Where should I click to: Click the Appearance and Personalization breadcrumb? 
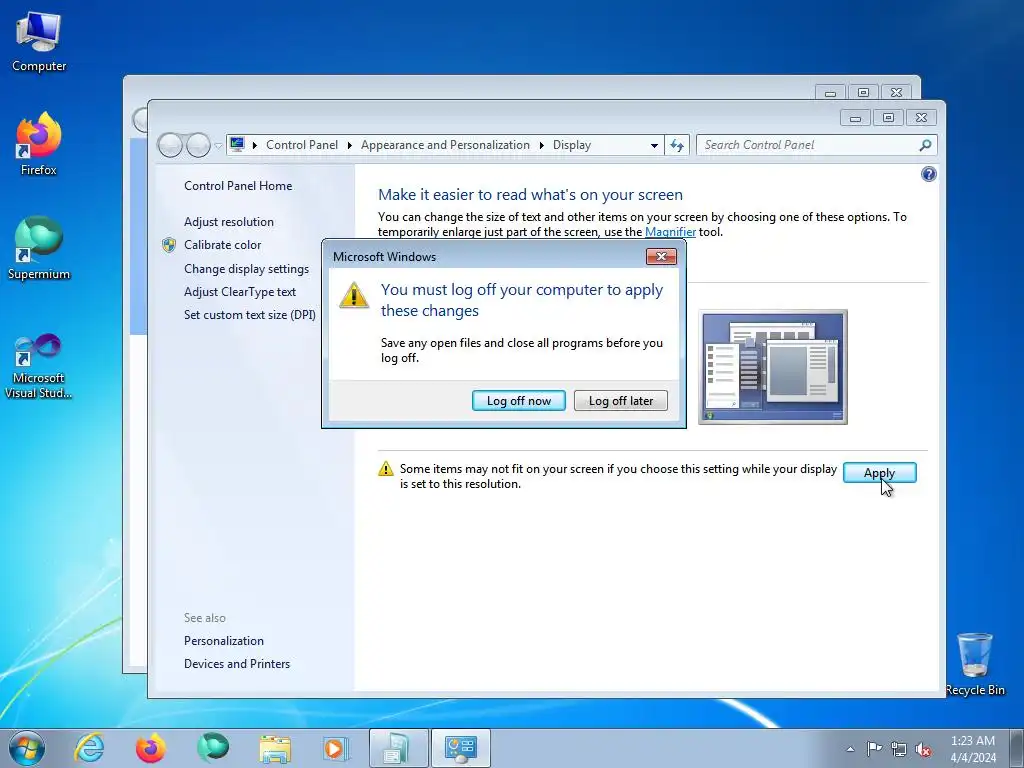point(445,145)
